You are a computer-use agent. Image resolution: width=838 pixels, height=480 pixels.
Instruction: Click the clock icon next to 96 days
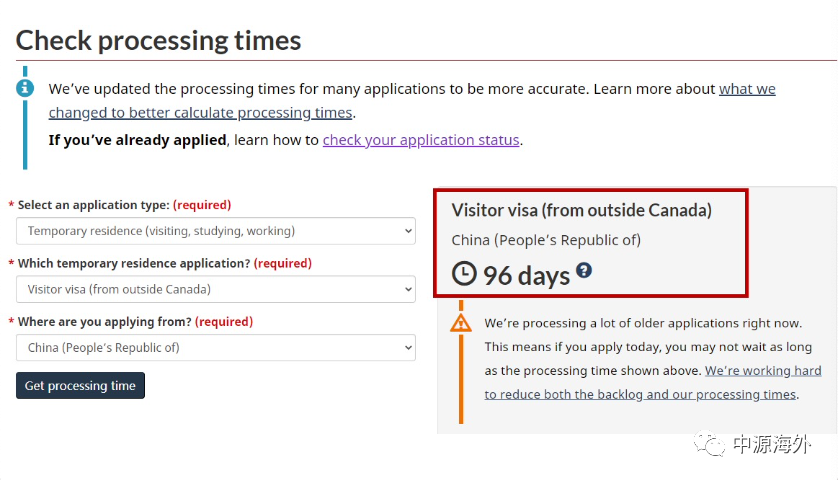coord(463,273)
